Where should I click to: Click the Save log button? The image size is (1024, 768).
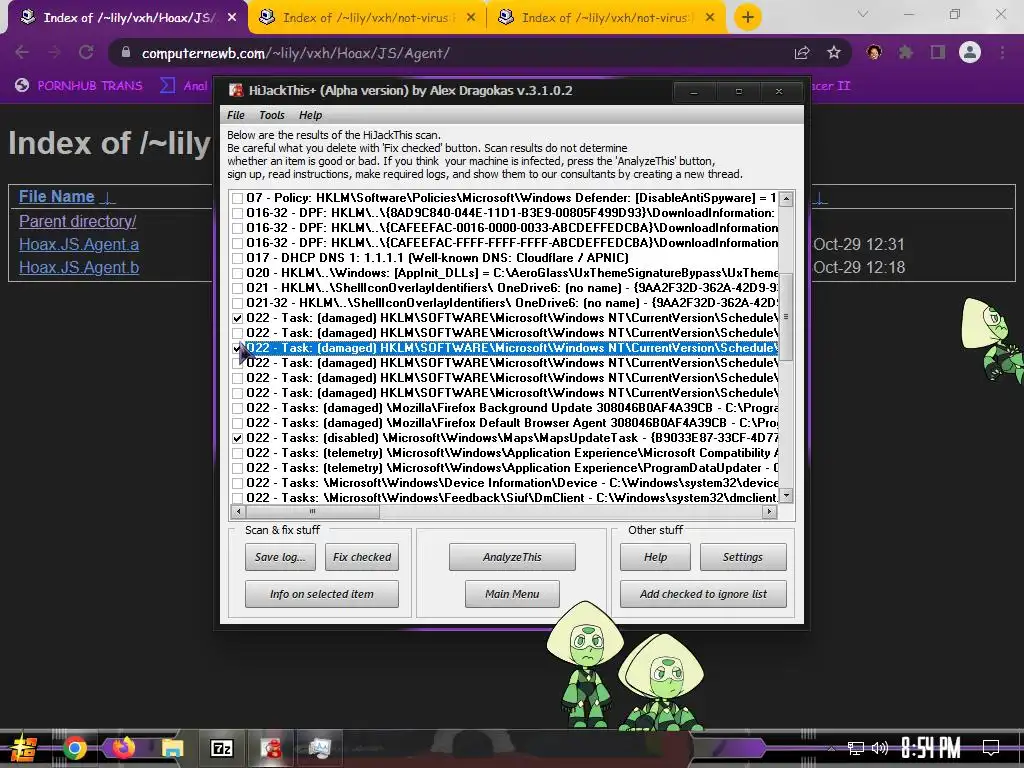(x=280, y=557)
